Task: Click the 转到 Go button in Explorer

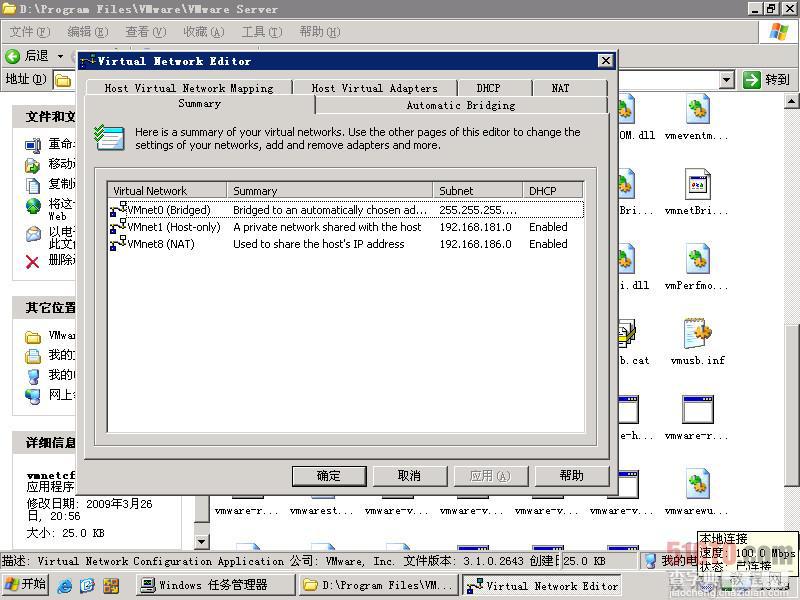Action: [766, 80]
